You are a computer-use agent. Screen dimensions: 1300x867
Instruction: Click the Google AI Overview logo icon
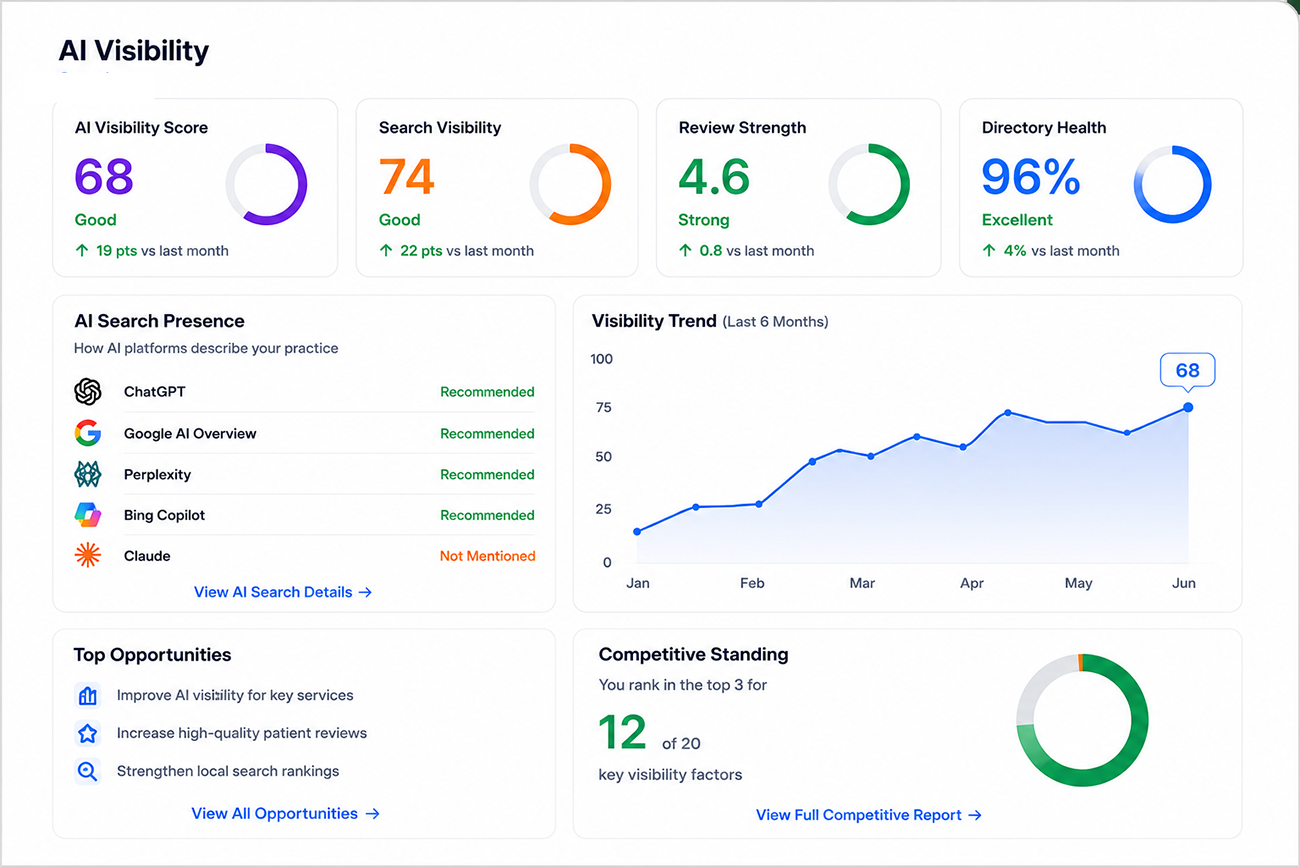click(88, 433)
